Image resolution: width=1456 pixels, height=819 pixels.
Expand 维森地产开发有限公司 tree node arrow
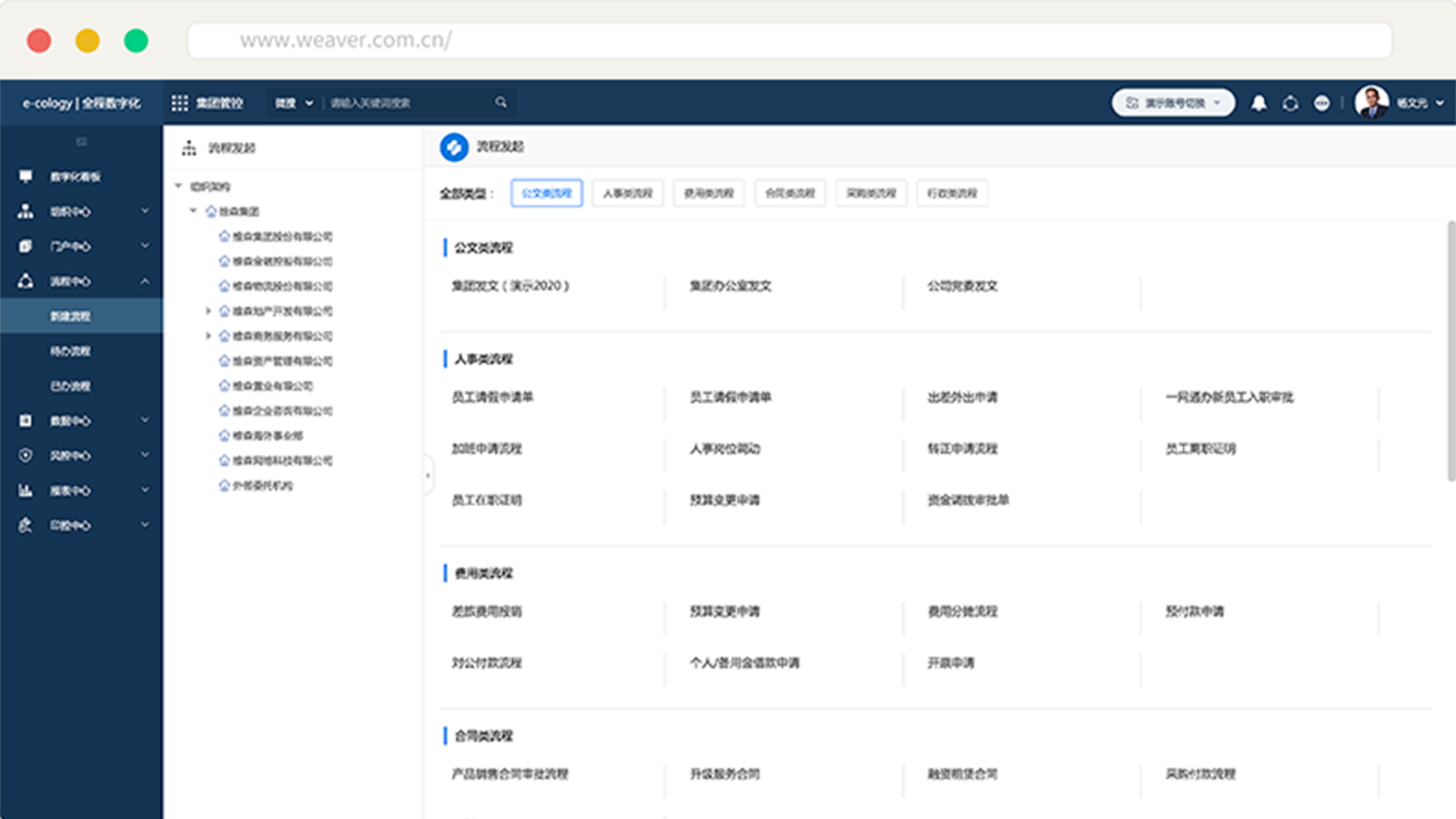click(208, 311)
